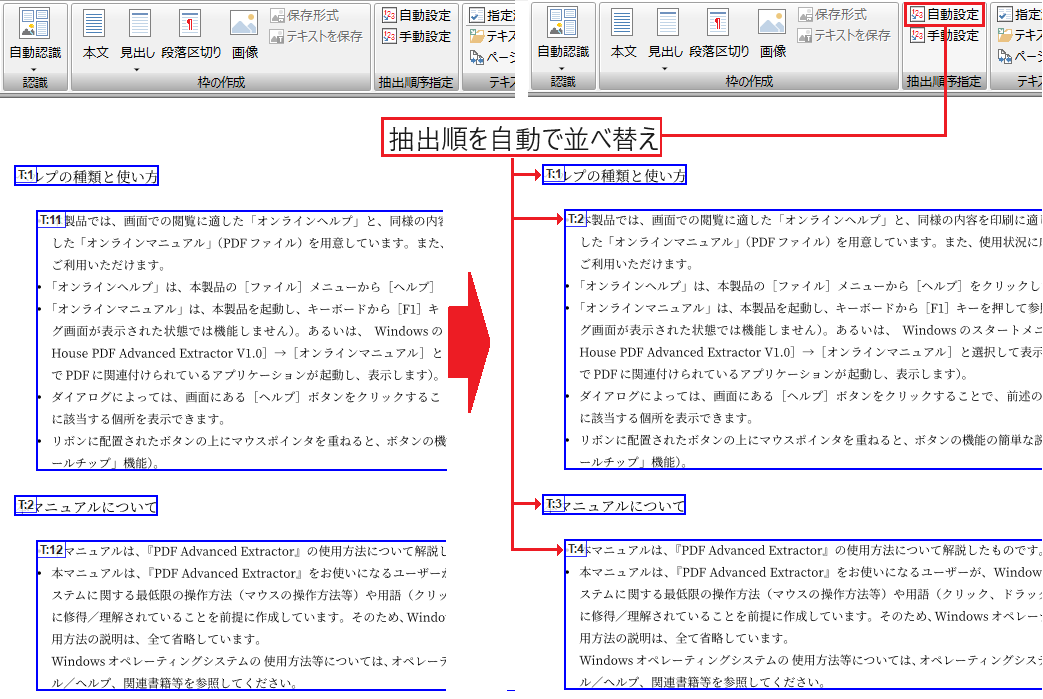This screenshot has width=1043, height=699.
Task: Open 自動認識 dropdown arrow in left ribbon
Action: click(x=35, y=66)
